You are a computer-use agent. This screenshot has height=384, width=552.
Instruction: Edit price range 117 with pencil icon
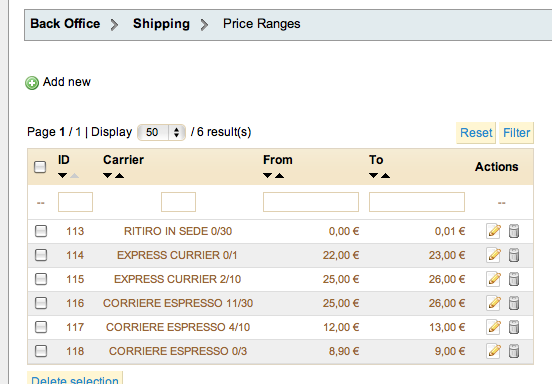pos(494,327)
